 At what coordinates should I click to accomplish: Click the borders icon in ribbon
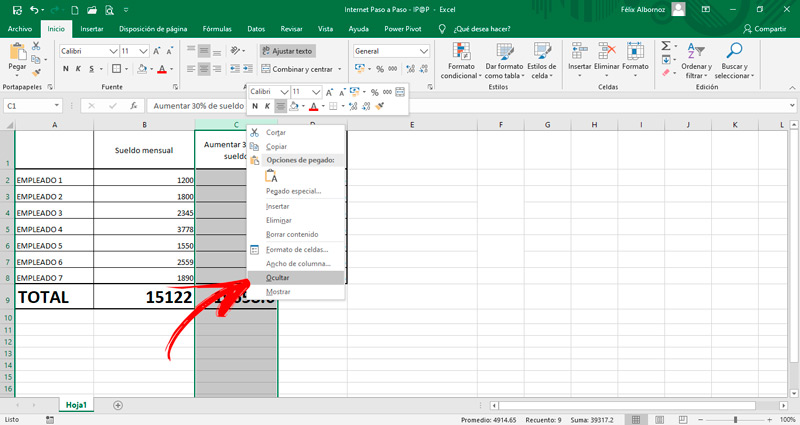point(116,69)
